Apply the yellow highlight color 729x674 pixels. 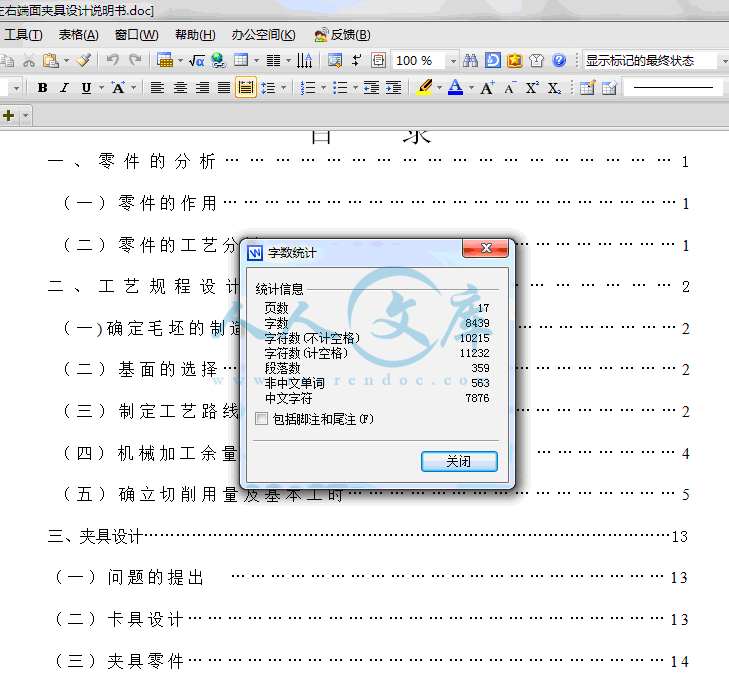click(x=424, y=87)
